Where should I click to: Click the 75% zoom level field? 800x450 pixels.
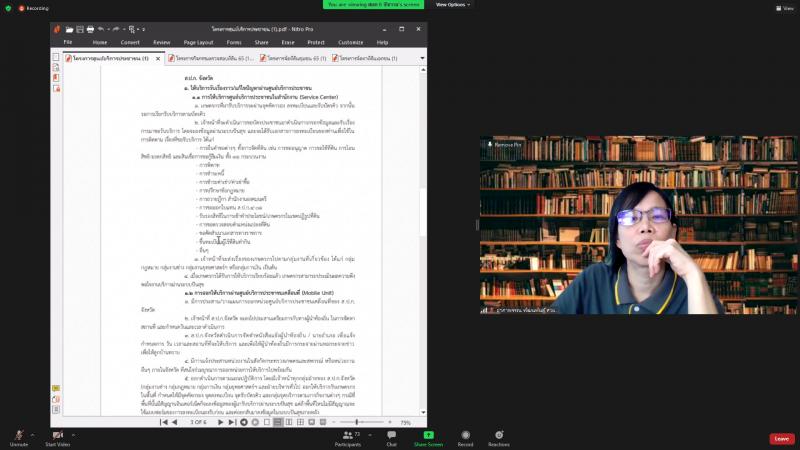pos(406,423)
